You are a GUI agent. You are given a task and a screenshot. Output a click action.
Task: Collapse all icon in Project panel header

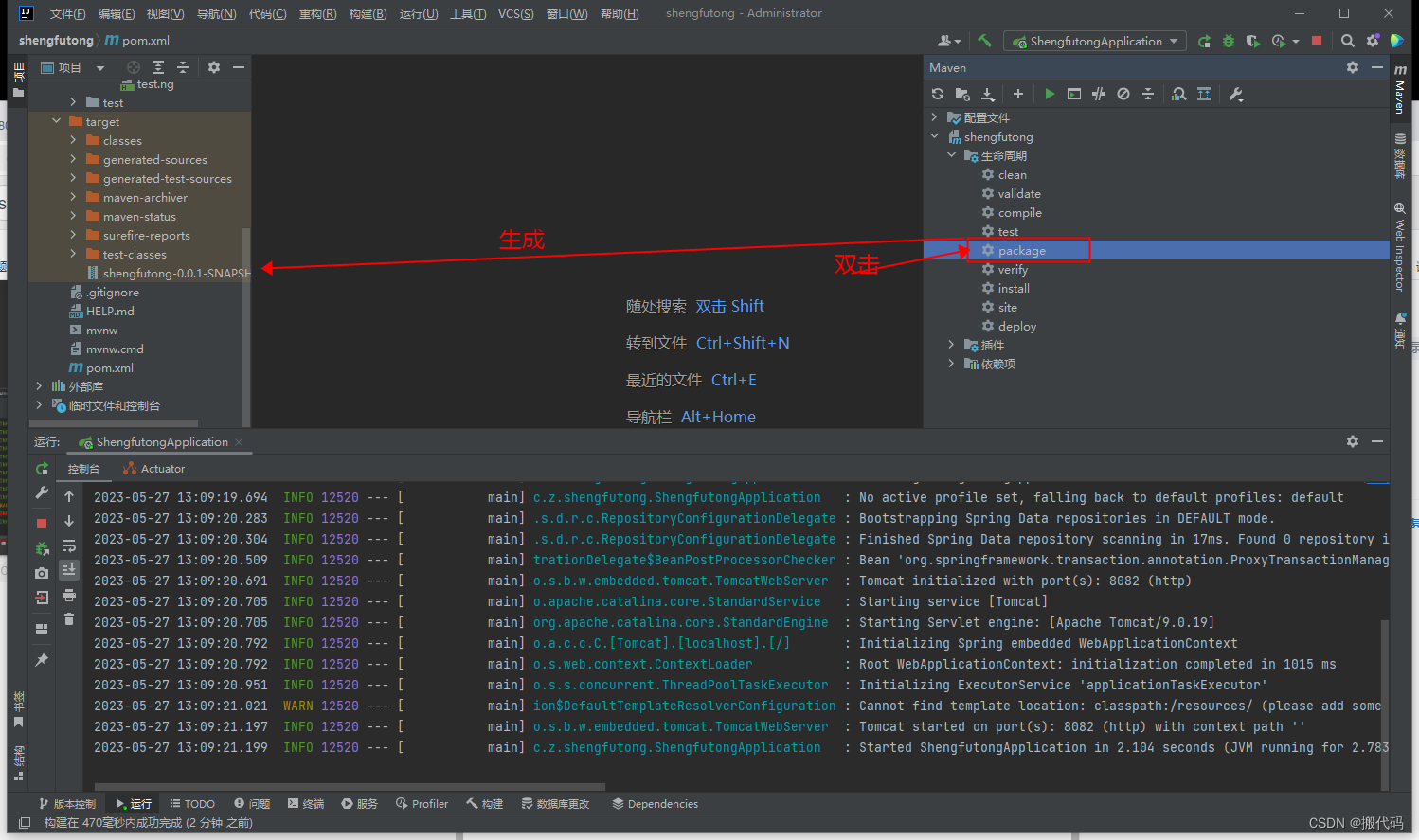point(183,67)
